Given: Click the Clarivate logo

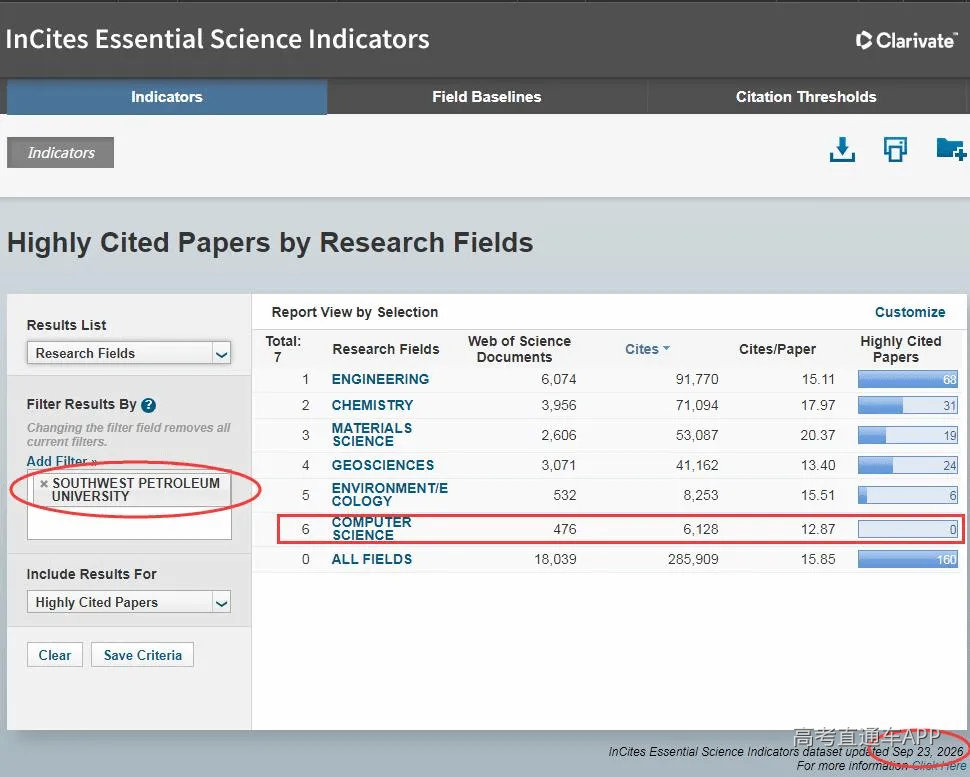Looking at the screenshot, I should [x=906, y=40].
